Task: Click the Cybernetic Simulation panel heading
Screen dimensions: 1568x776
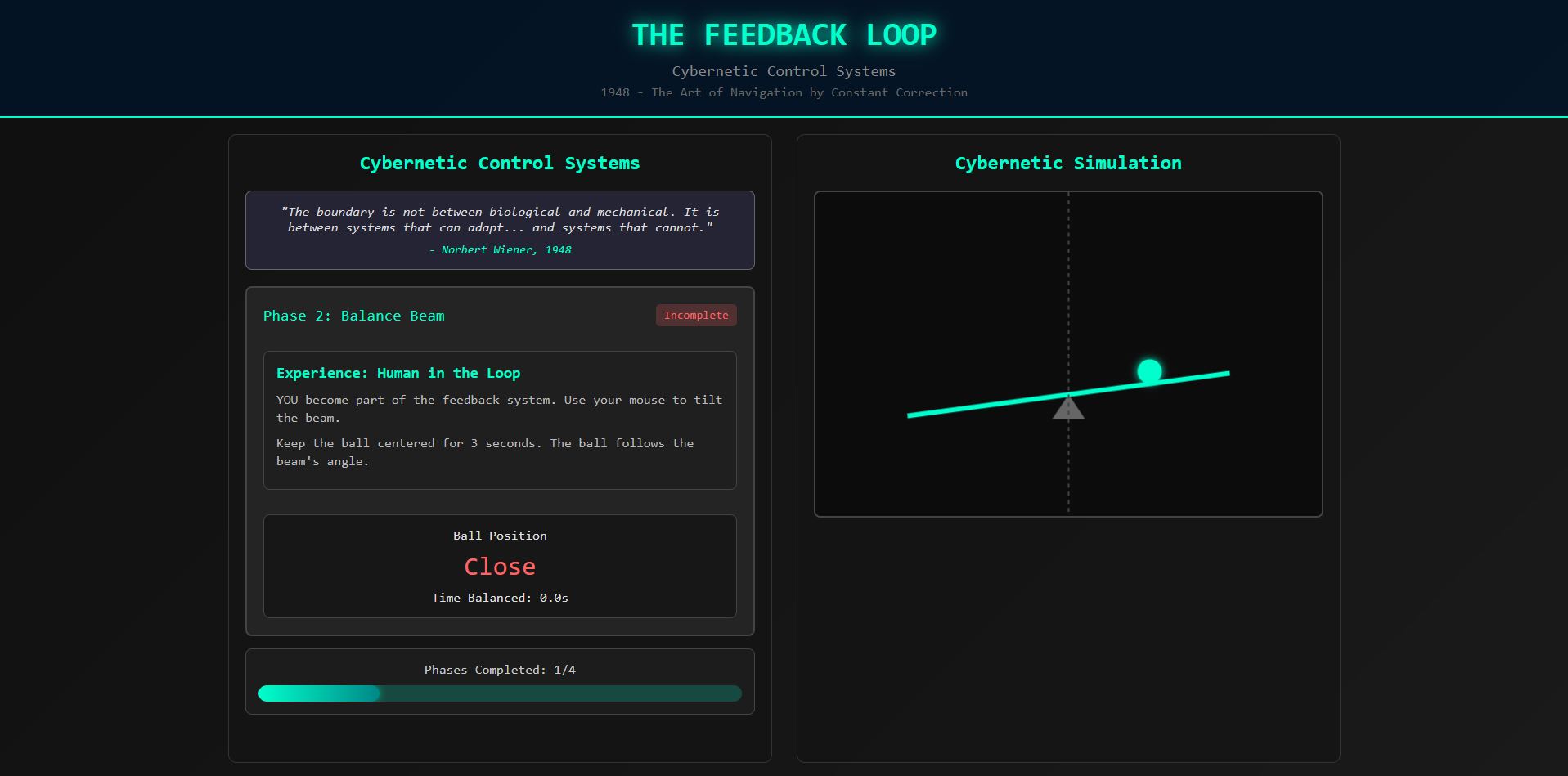Action: (x=1068, y=163)
